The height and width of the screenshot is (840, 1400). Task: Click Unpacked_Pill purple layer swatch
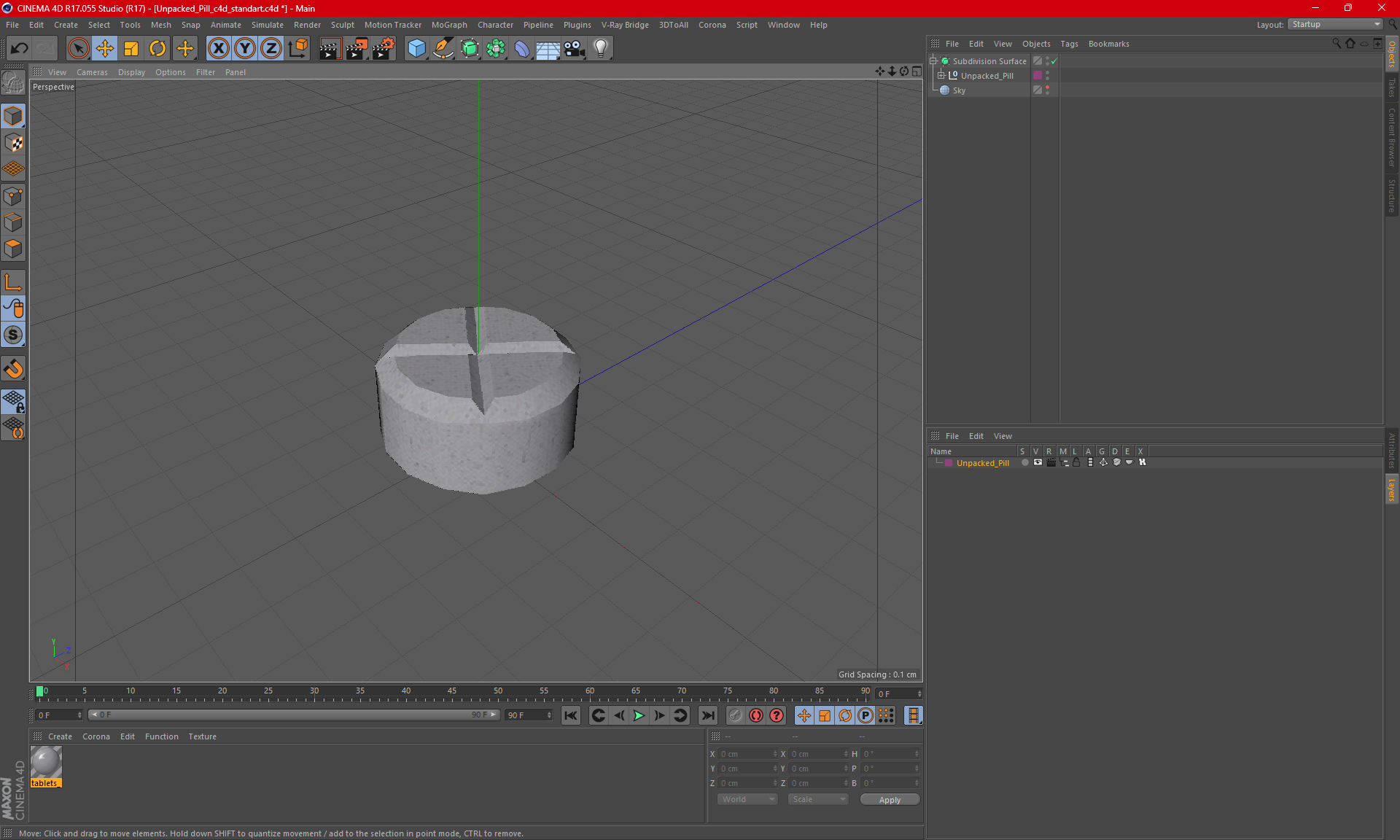point(1038,75)
